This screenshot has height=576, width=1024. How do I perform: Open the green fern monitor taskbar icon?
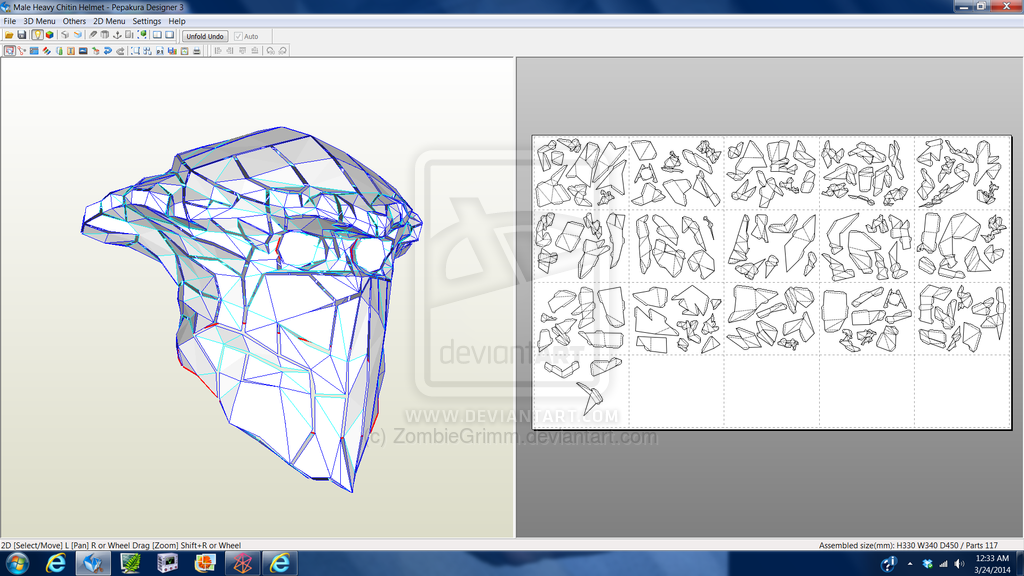pos(131,563)
